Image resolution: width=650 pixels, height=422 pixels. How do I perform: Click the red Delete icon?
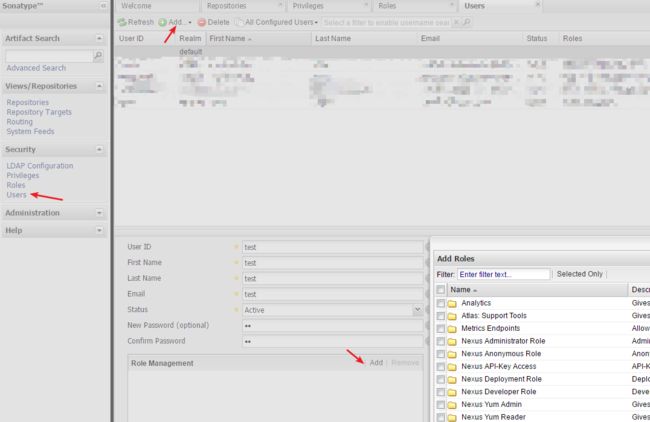pos(202,22)
